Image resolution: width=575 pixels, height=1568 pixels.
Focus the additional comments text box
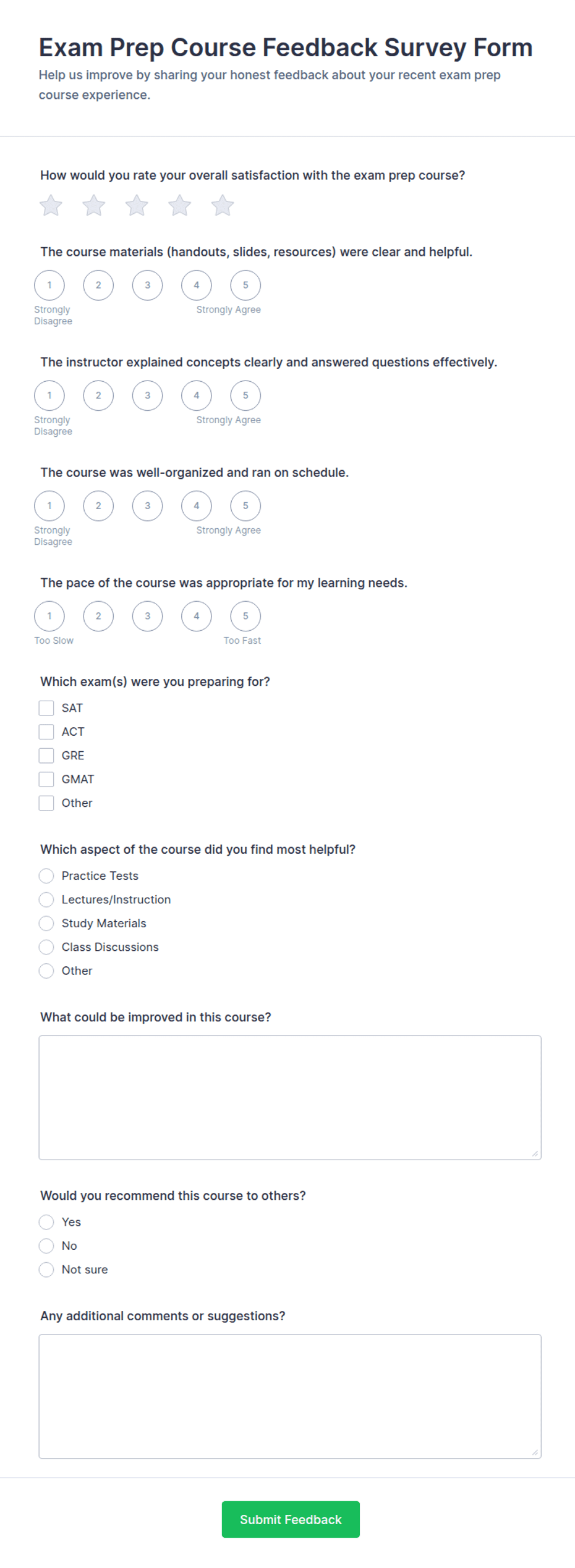click(290, 1397)
